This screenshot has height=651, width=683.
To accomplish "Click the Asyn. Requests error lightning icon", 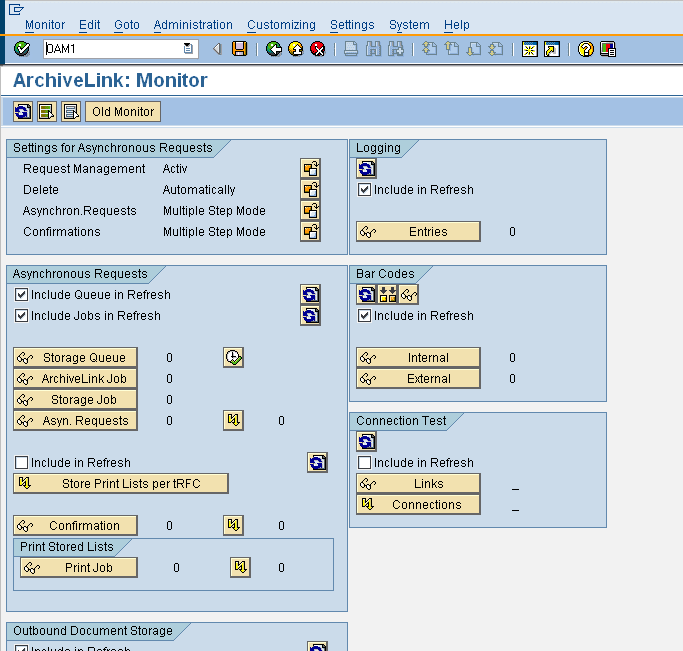I will (233, 420).
